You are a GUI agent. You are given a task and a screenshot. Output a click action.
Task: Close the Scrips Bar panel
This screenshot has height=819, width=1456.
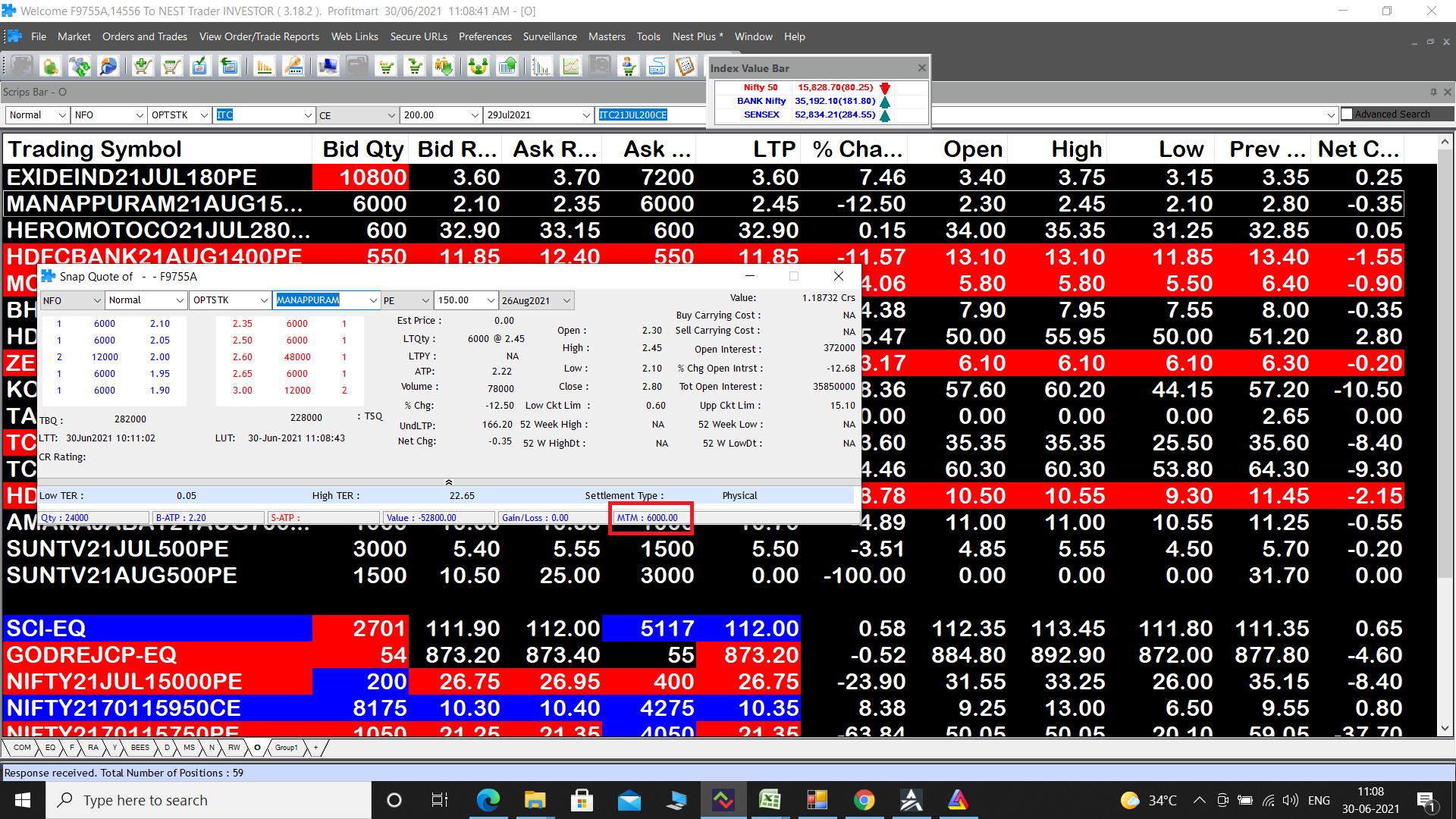[x=1447, y=92]
